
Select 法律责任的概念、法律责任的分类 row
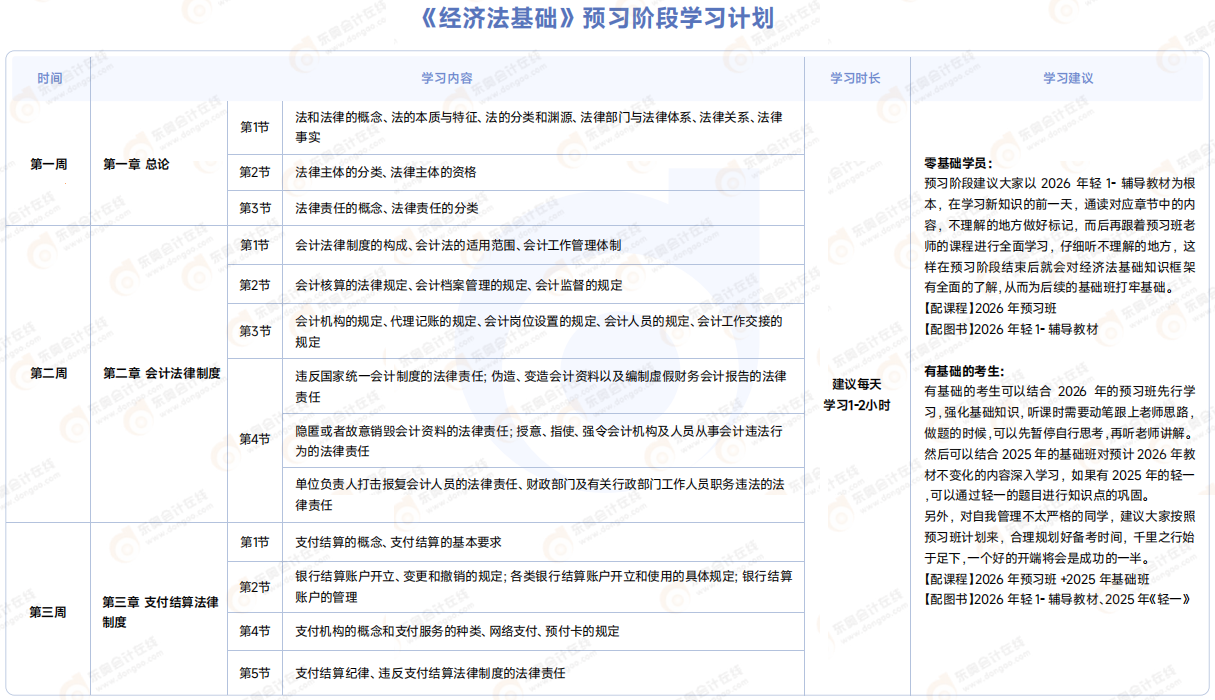[x=387, y=208]
